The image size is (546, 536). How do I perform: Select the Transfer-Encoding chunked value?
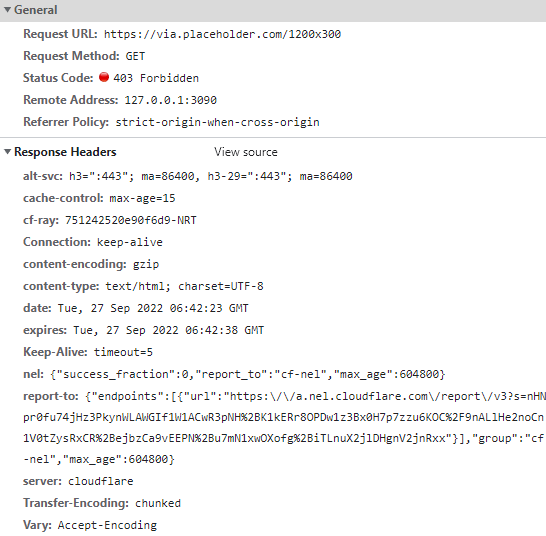[158, 503]
